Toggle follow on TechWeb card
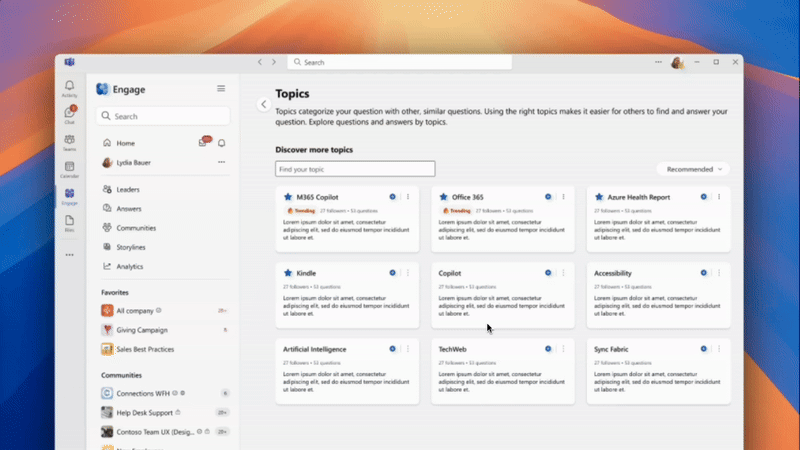800x450 pixels. [548, 349]
